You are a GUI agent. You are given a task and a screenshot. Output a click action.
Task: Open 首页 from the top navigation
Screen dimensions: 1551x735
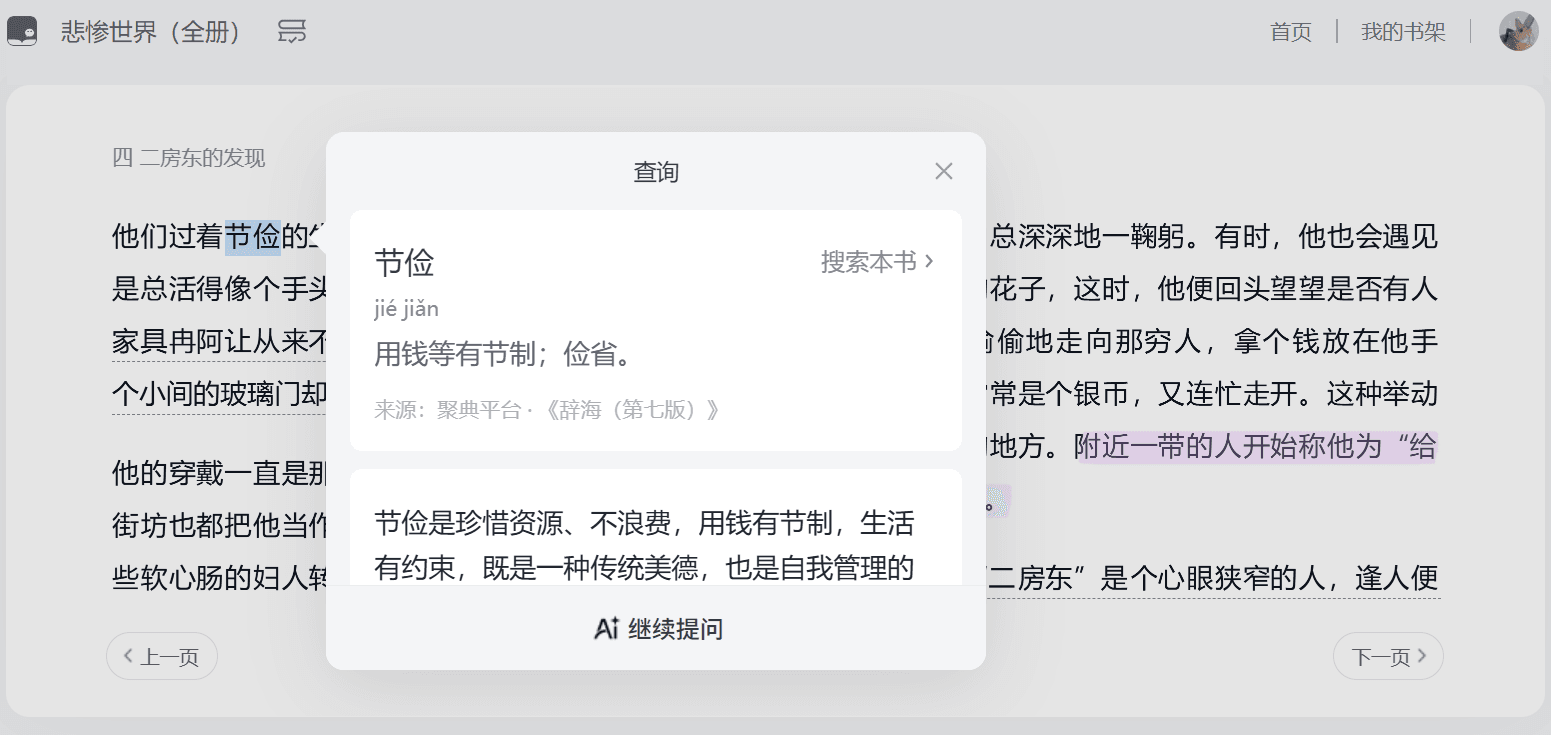pos(1290,31)
